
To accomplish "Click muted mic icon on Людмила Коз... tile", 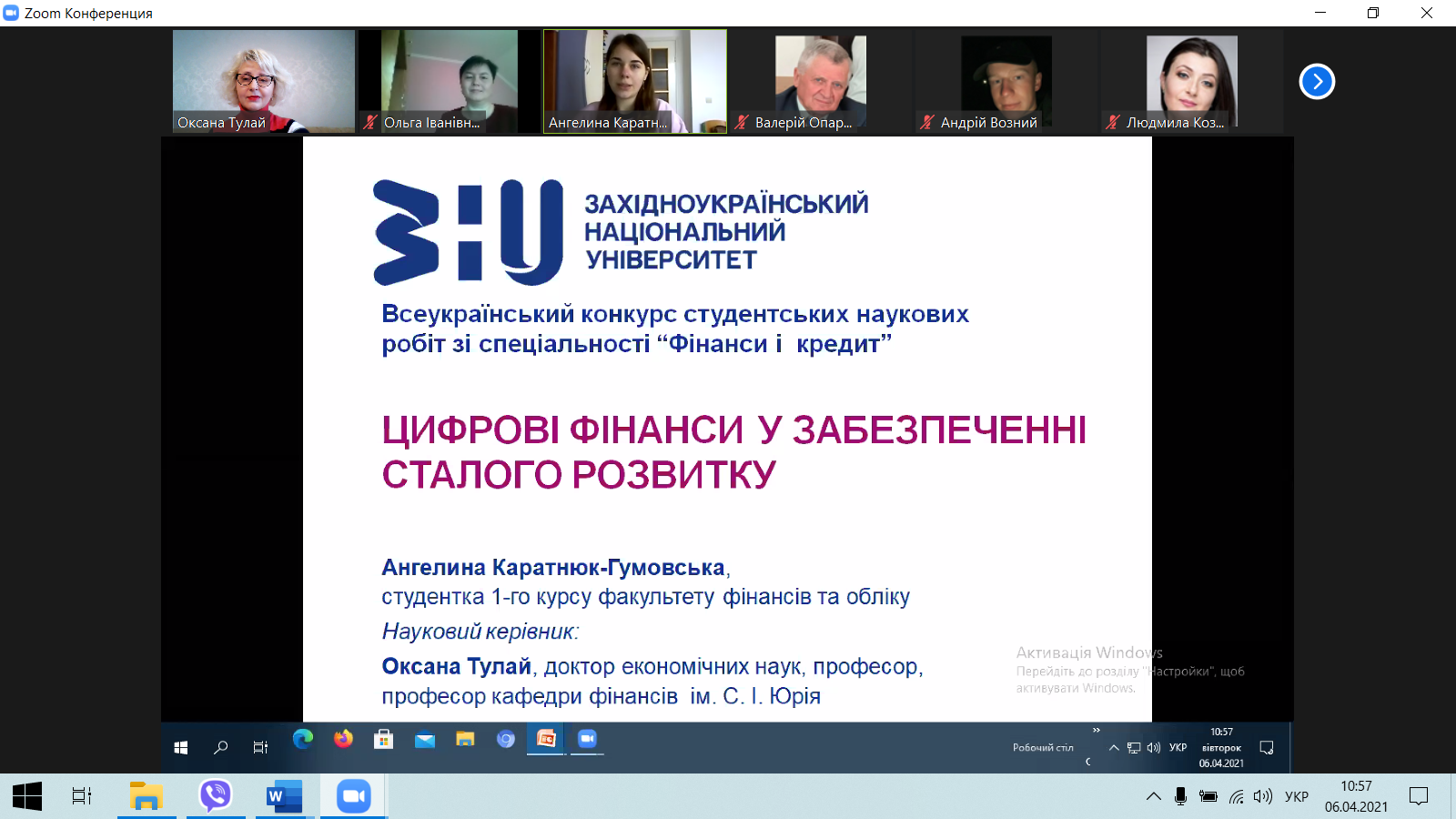I will (x=1113, y=122).
